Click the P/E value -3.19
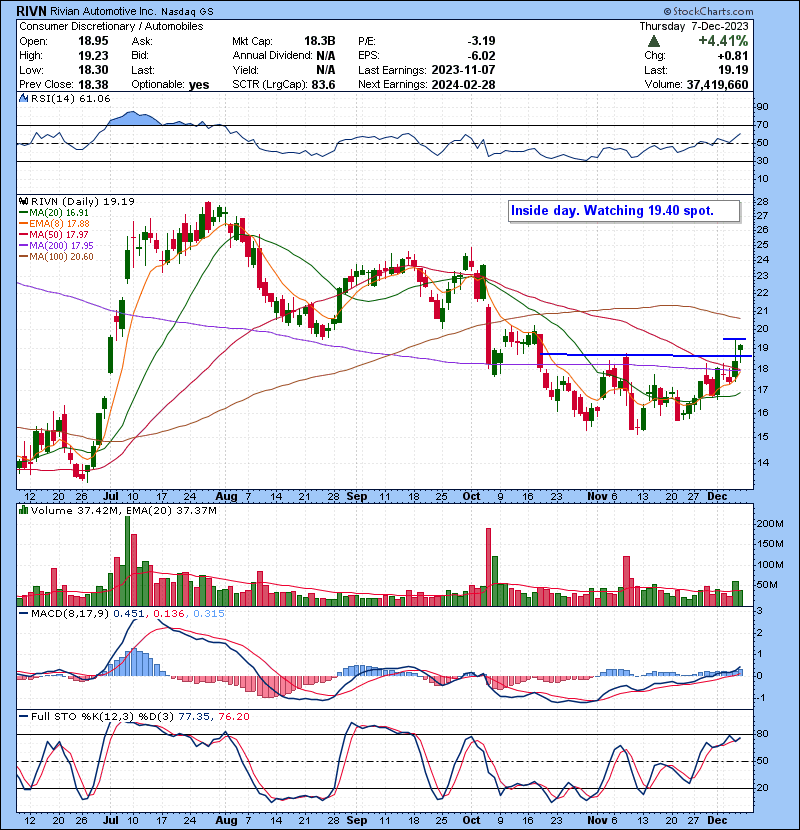800x830 pixels. (x=481, y=41)
